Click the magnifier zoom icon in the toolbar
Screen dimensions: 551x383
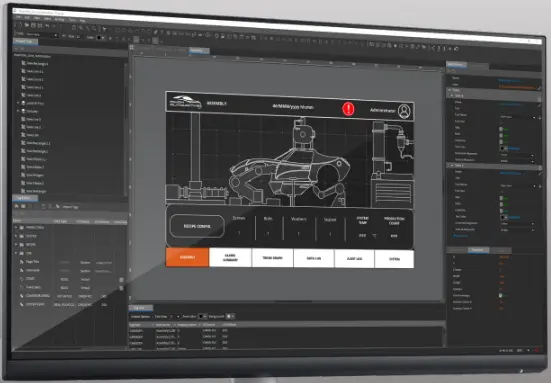coord(93,29)
